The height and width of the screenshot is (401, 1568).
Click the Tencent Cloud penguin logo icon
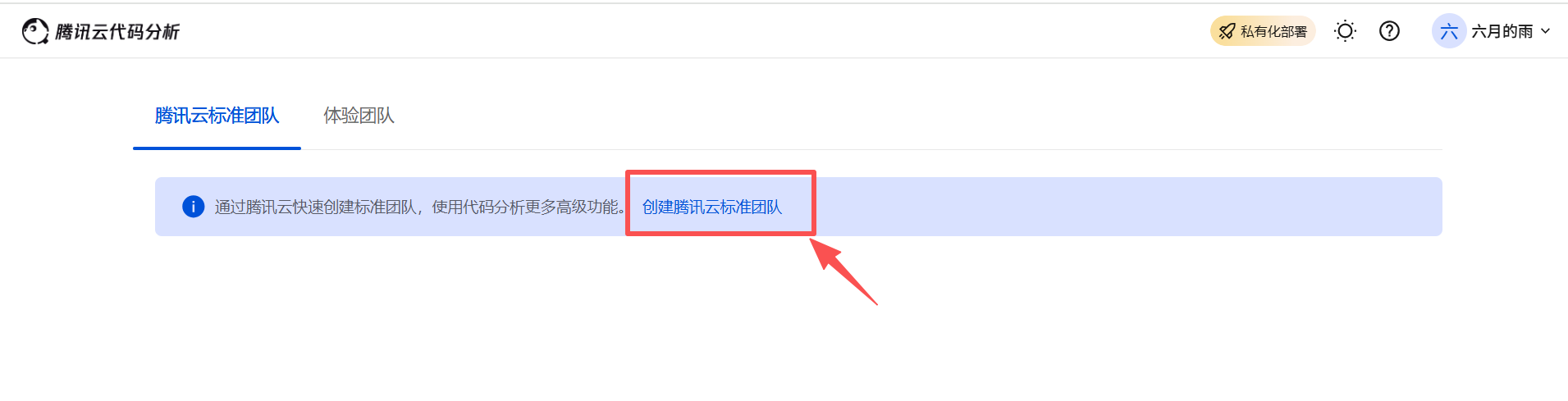pyautogui.click(x=35, y=31)
